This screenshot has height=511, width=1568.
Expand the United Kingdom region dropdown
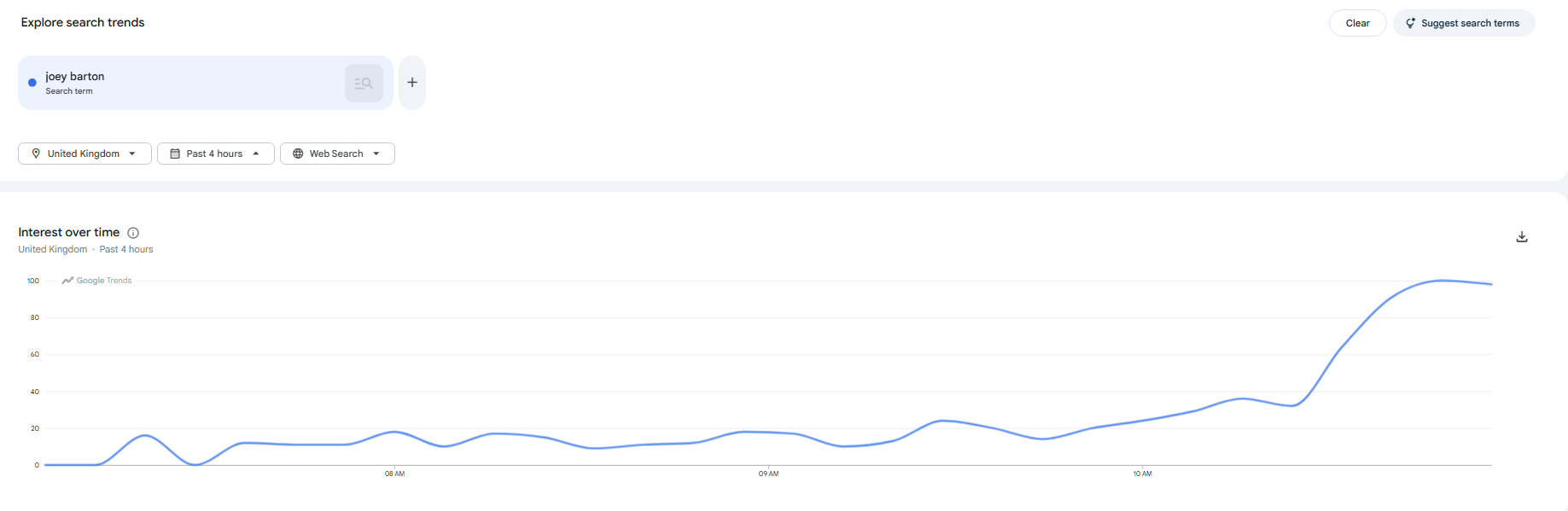pyautogui.click(x=132, y=154)
